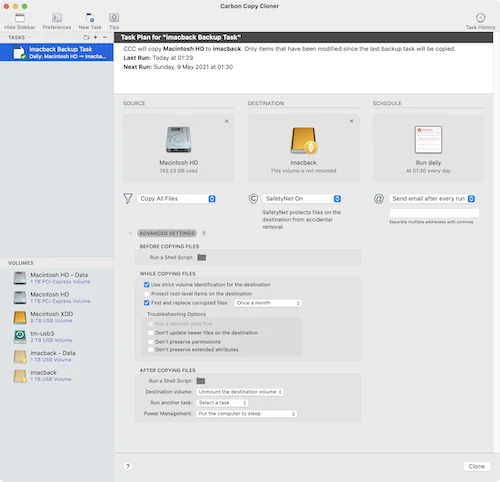This screenshot has width=500, height=482.
Task: Click the Macintosh HD source drive icon
Action: click(179, 139)
